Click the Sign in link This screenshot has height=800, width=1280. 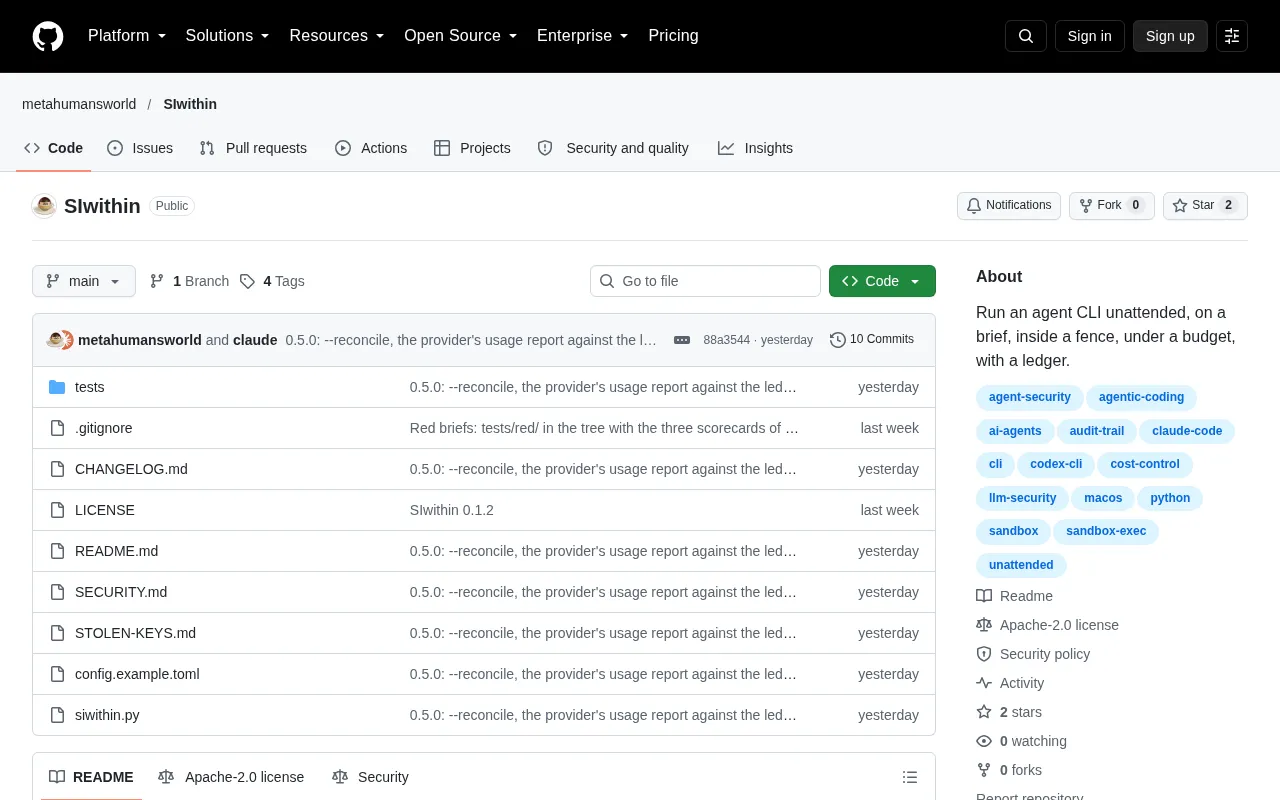tap(1089, 36)
